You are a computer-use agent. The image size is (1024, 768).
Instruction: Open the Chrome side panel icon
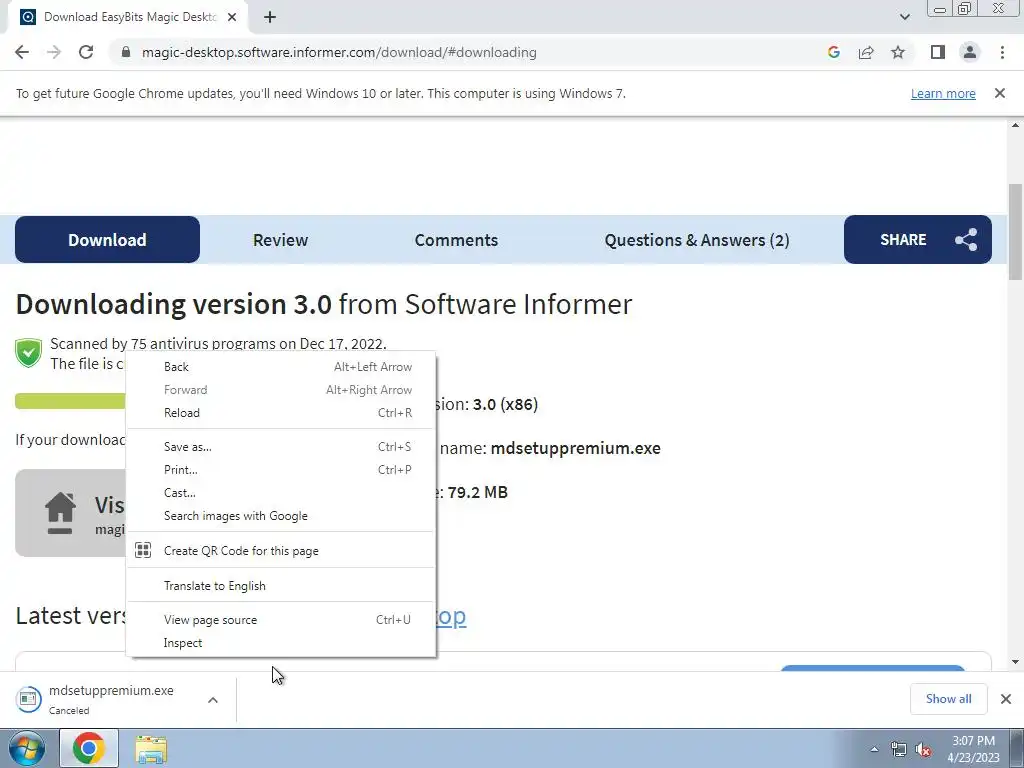pyautogui.click(x=938, y=52)
